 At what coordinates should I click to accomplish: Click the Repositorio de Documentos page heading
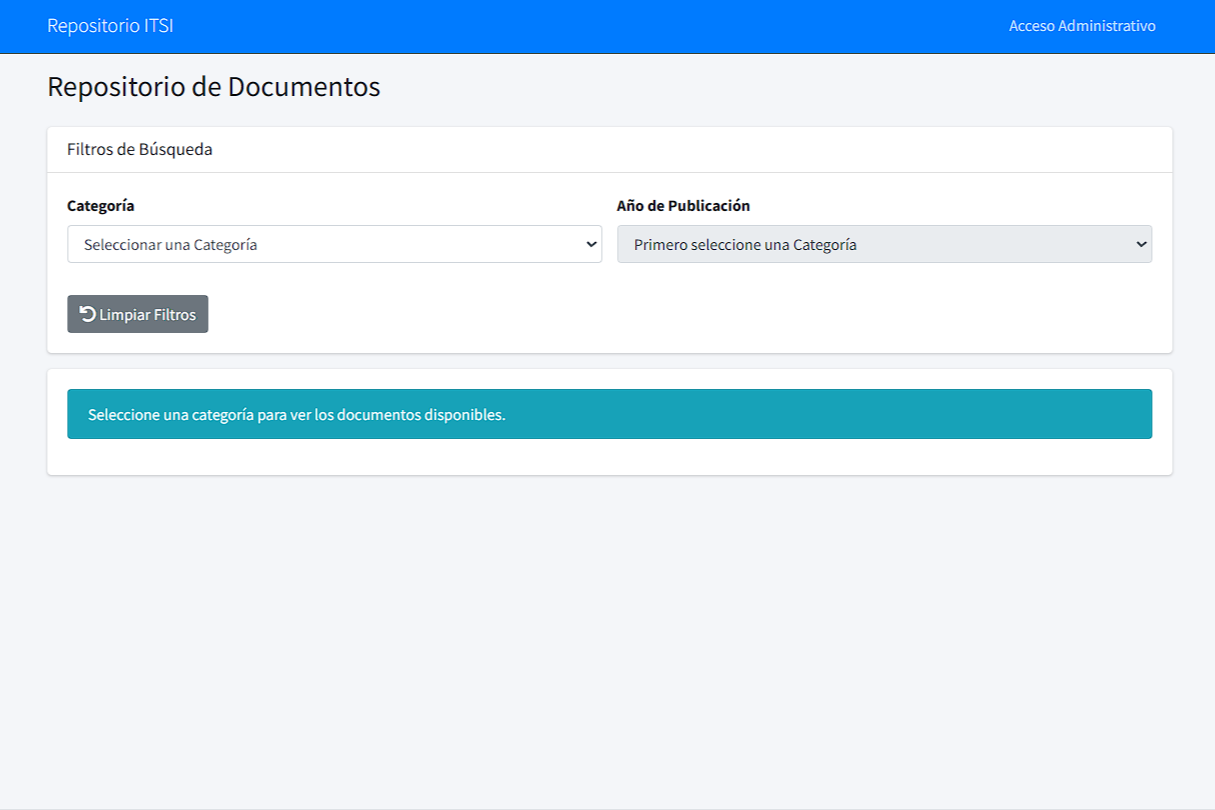214,87
